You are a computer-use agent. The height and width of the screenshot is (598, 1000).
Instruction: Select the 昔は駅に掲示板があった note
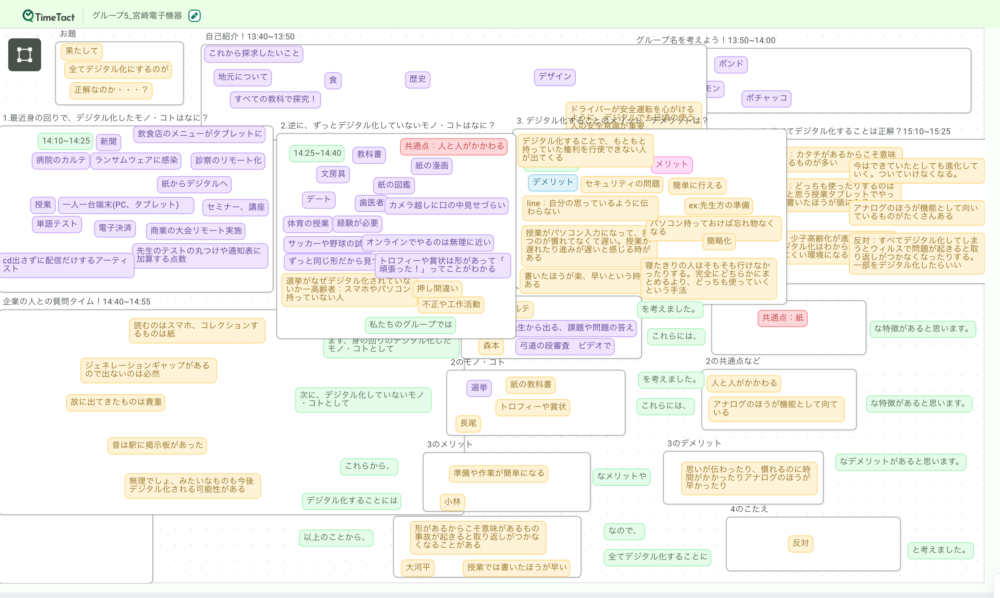click(x=158, y=446)
